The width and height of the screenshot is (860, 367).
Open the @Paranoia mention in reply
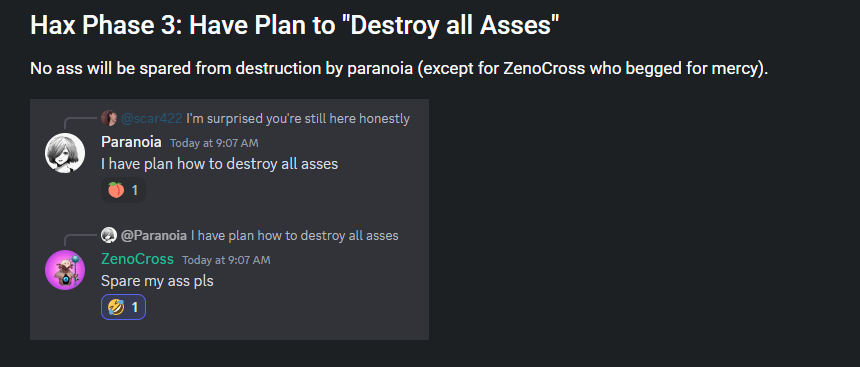click(x=154, y=236)
